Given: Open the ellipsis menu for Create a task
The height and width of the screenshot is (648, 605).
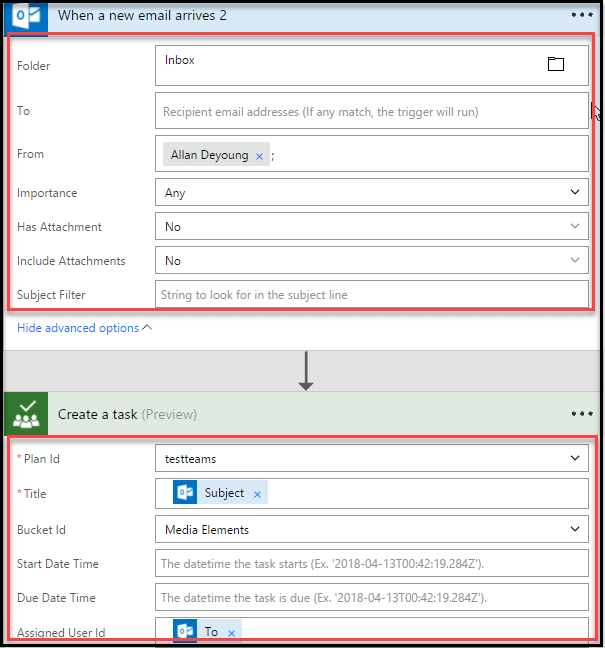Looking at the screenshot, I should coord(582,413).
